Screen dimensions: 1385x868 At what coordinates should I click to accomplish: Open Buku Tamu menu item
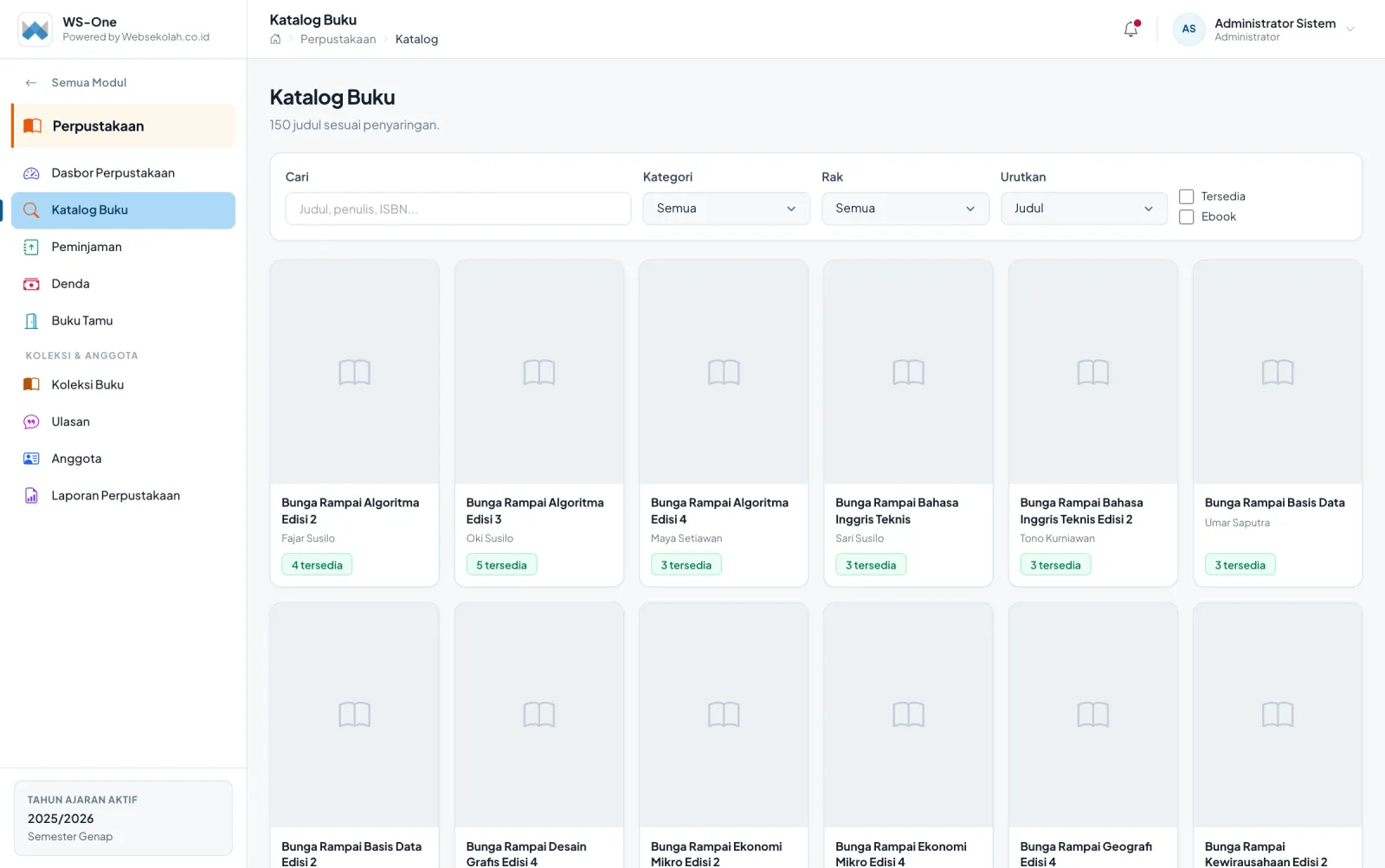[123, 321]
